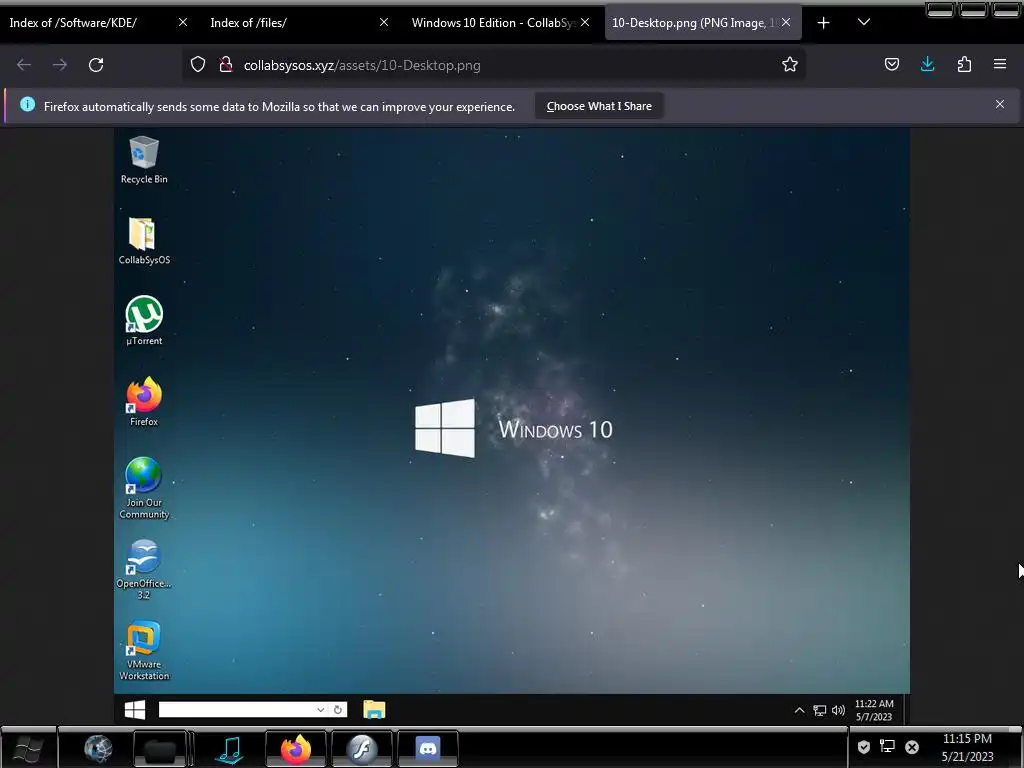
Task: Click the Start orb on the taskbar
Action: coord(28,748)
